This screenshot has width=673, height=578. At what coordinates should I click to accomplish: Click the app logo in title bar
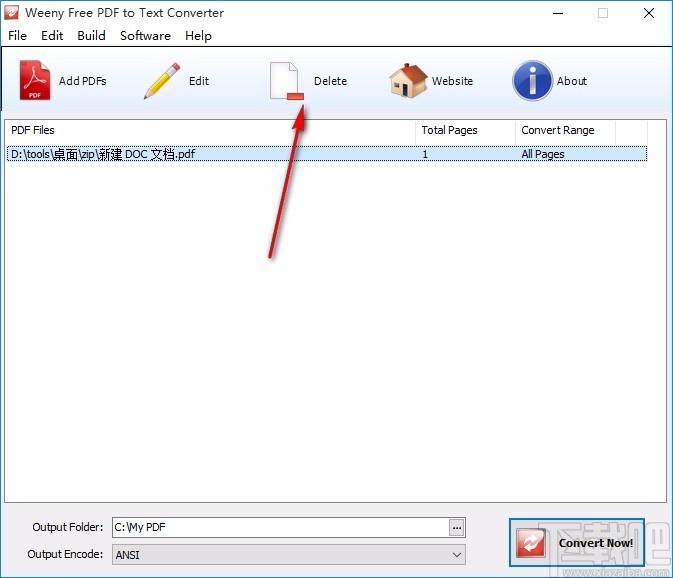pos(11,12)
